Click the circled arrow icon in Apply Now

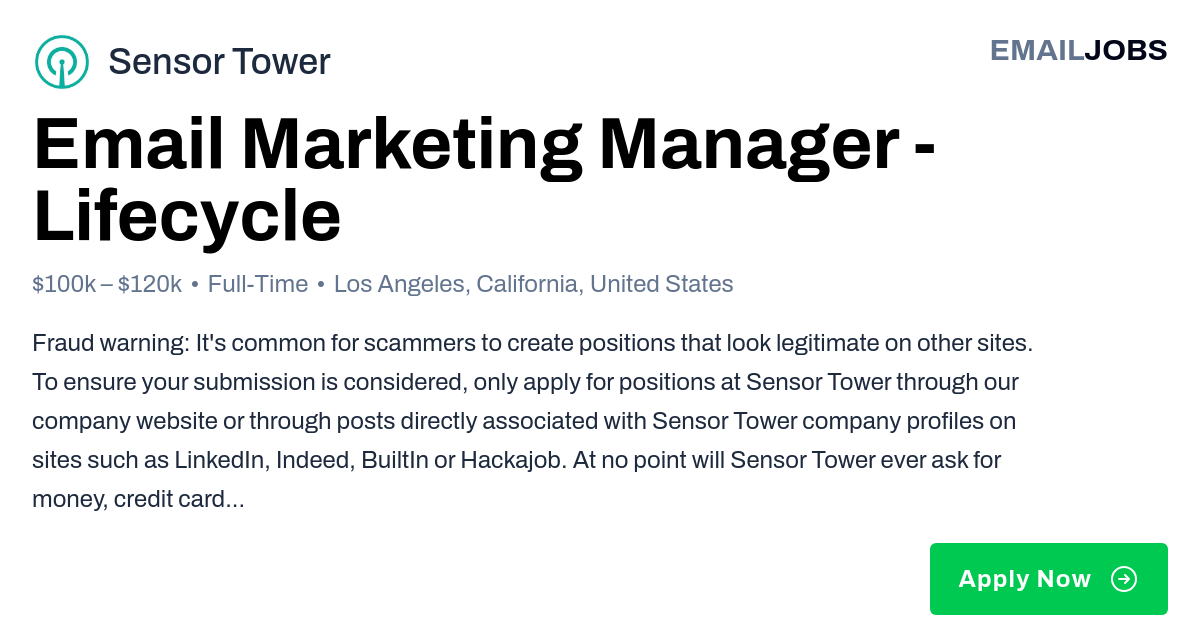(x=1124, y=579)
